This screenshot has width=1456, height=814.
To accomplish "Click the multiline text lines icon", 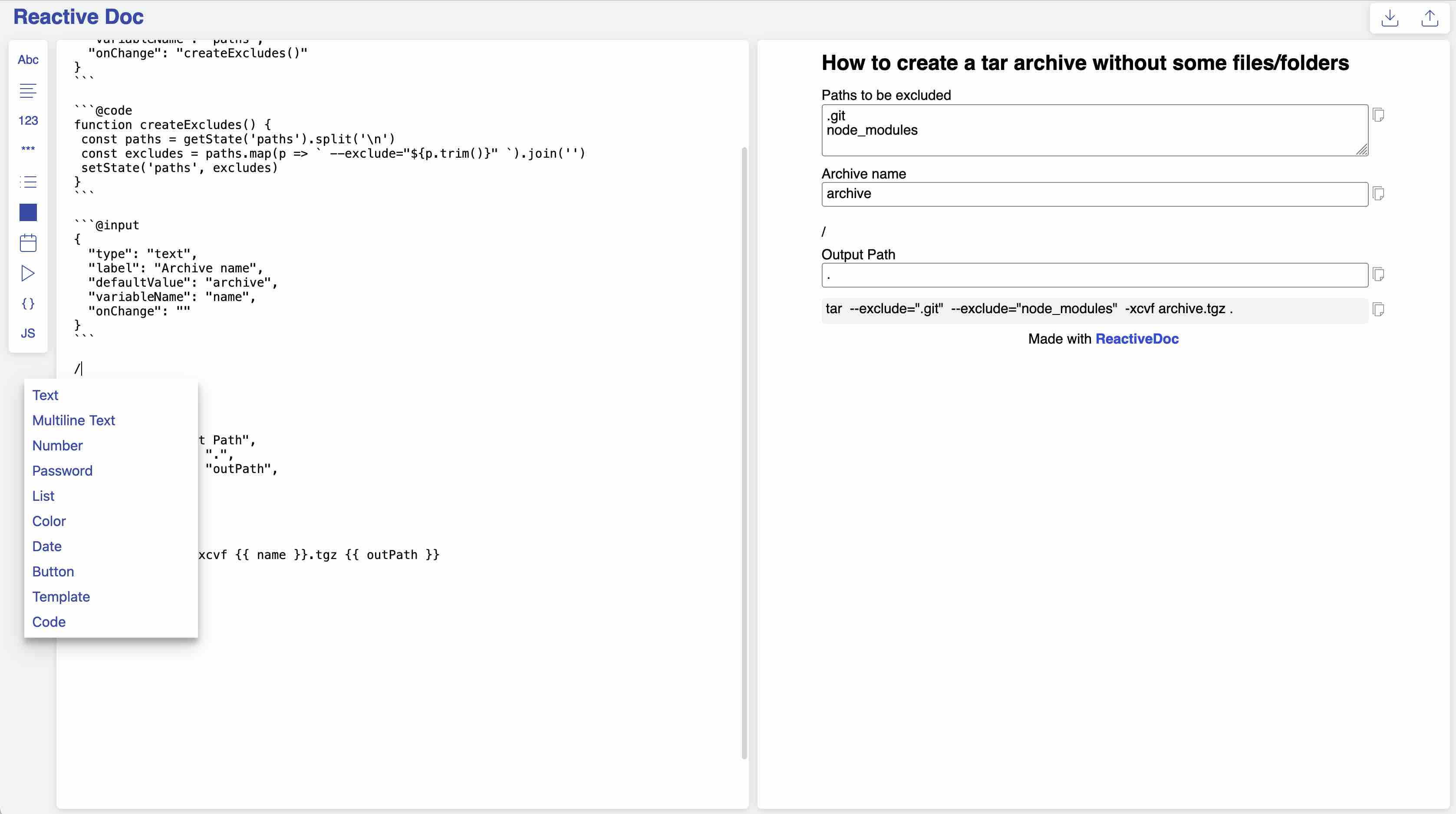I will tap(28, 90).
